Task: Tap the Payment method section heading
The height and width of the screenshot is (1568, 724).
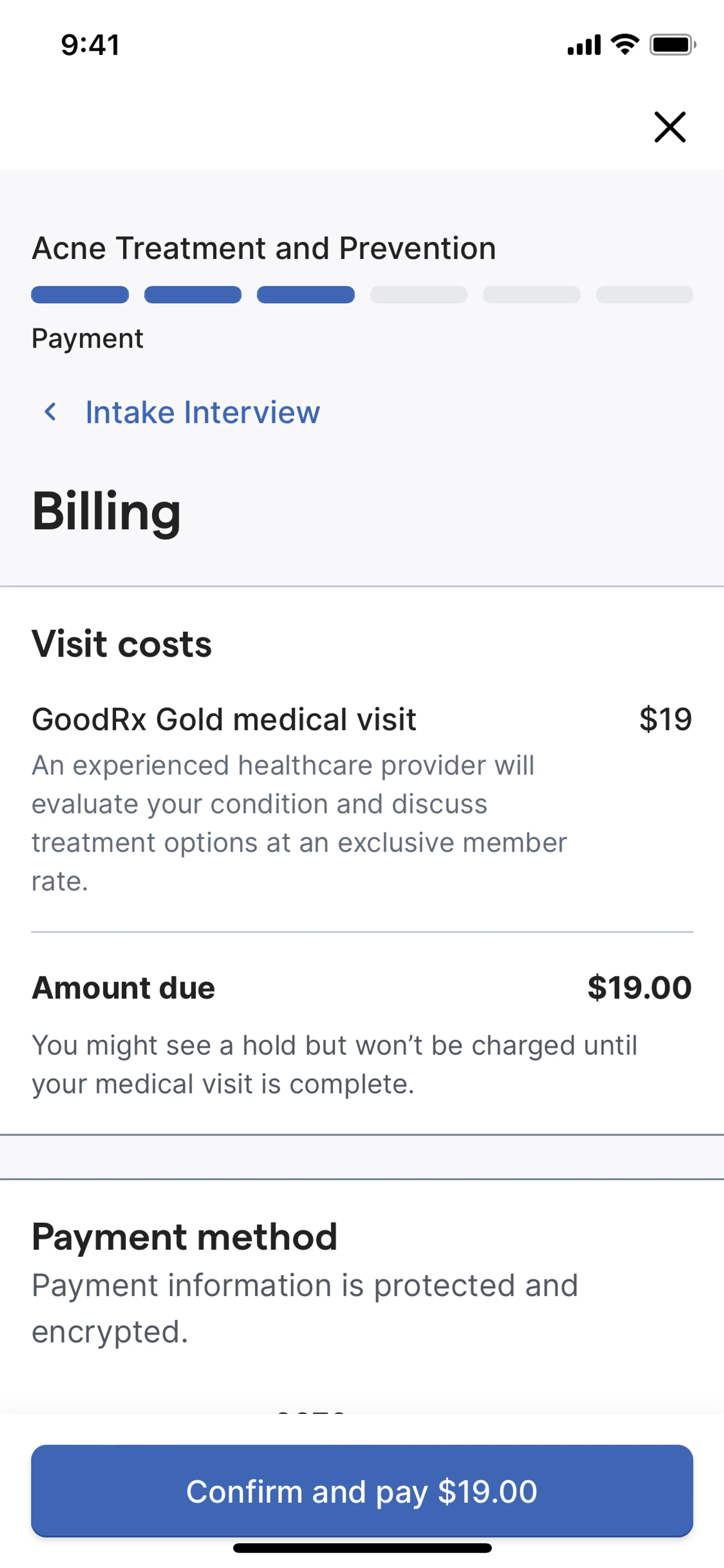Action: point(184,1237)
